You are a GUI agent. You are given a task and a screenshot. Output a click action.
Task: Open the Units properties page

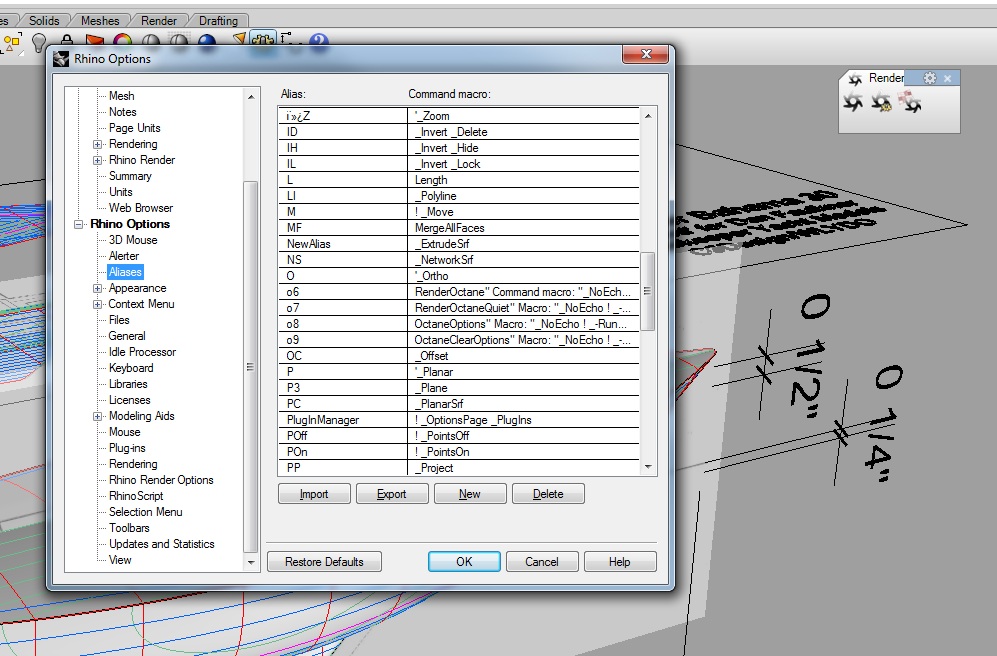pos(121,192)
